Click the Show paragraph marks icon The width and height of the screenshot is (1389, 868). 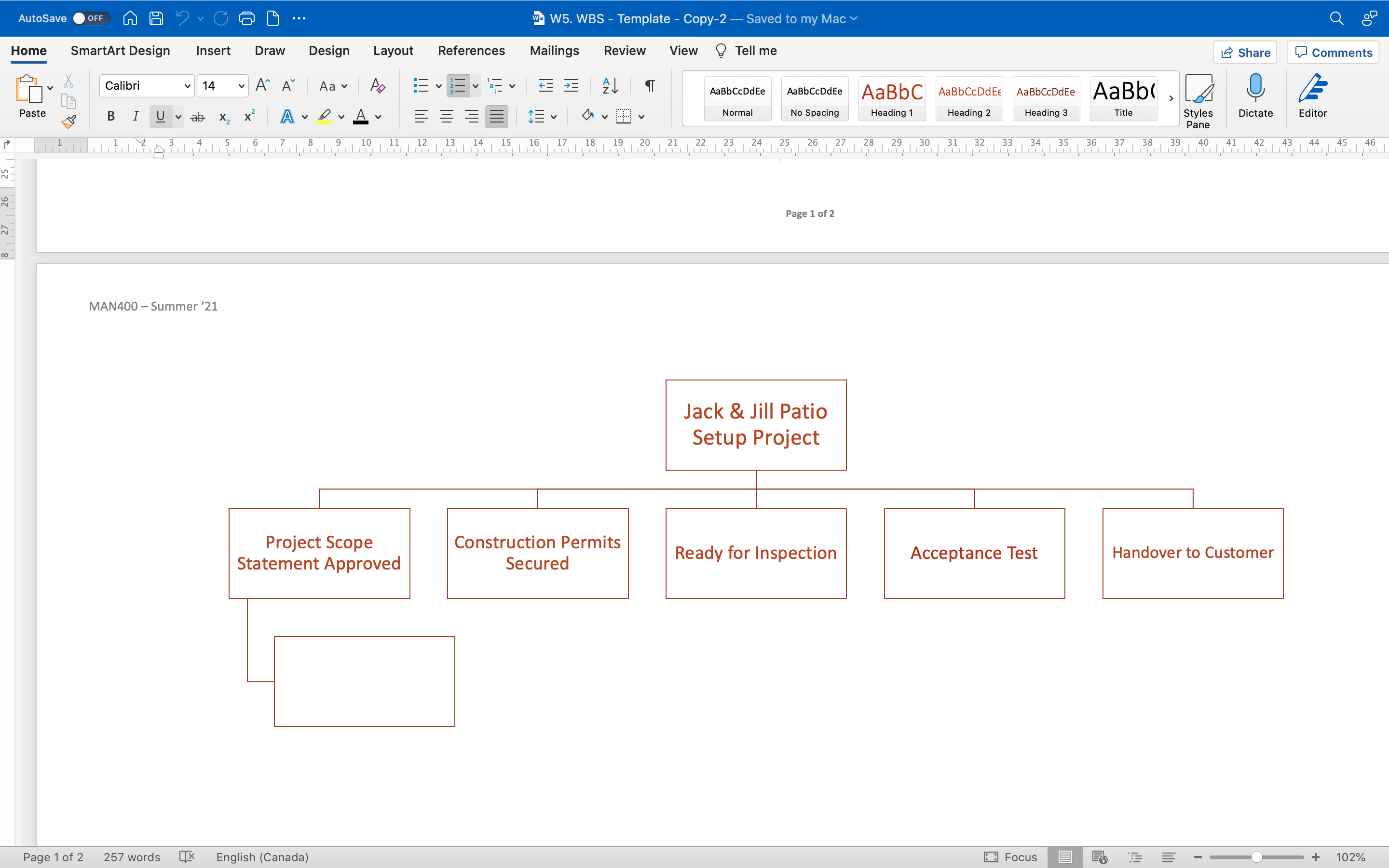650,85
